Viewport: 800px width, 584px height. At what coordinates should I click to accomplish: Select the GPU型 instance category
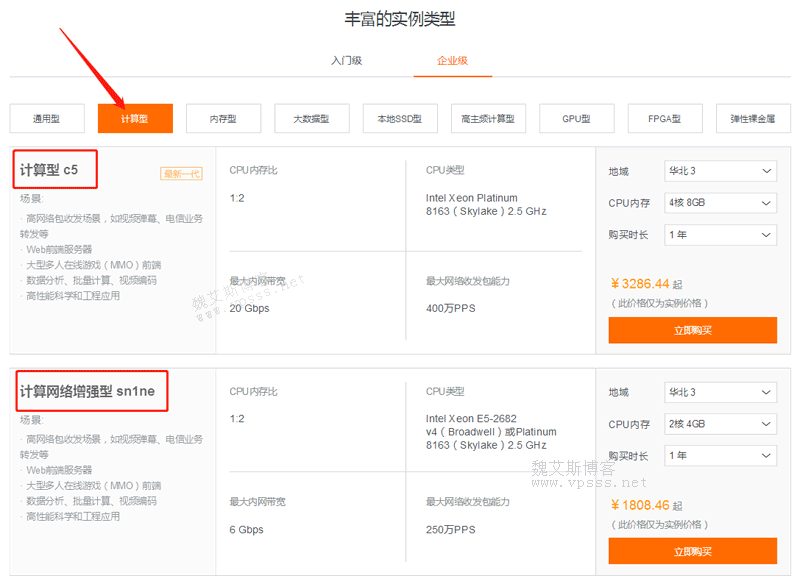[x=576, y=119]
